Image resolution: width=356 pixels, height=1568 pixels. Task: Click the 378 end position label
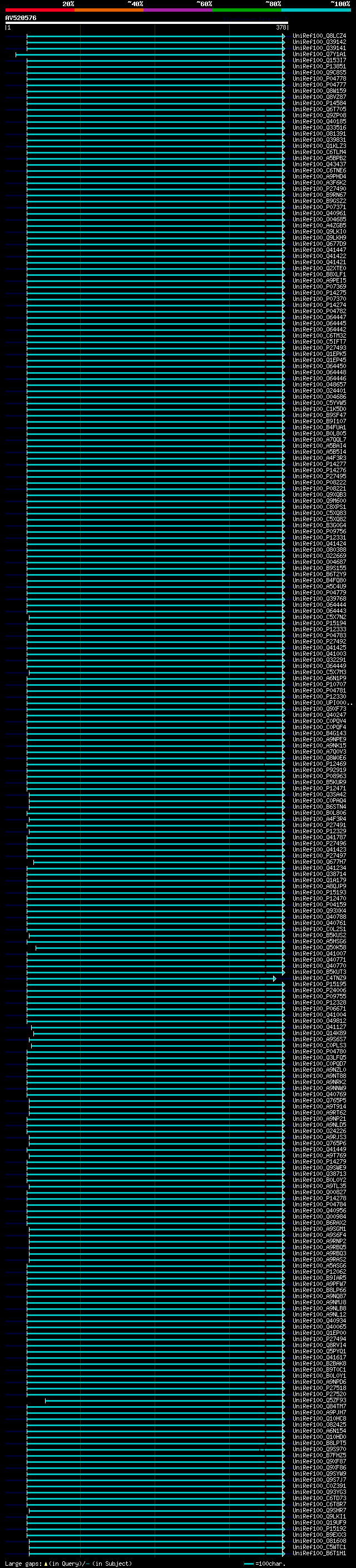coord(280,27)
